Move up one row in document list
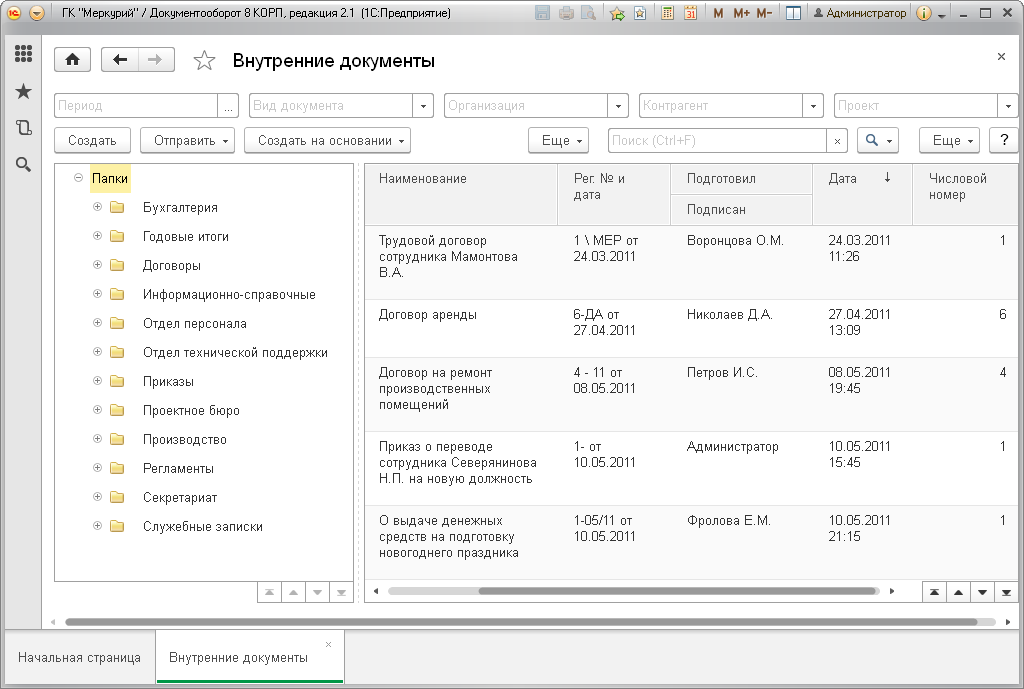 (x=959, y=592)
